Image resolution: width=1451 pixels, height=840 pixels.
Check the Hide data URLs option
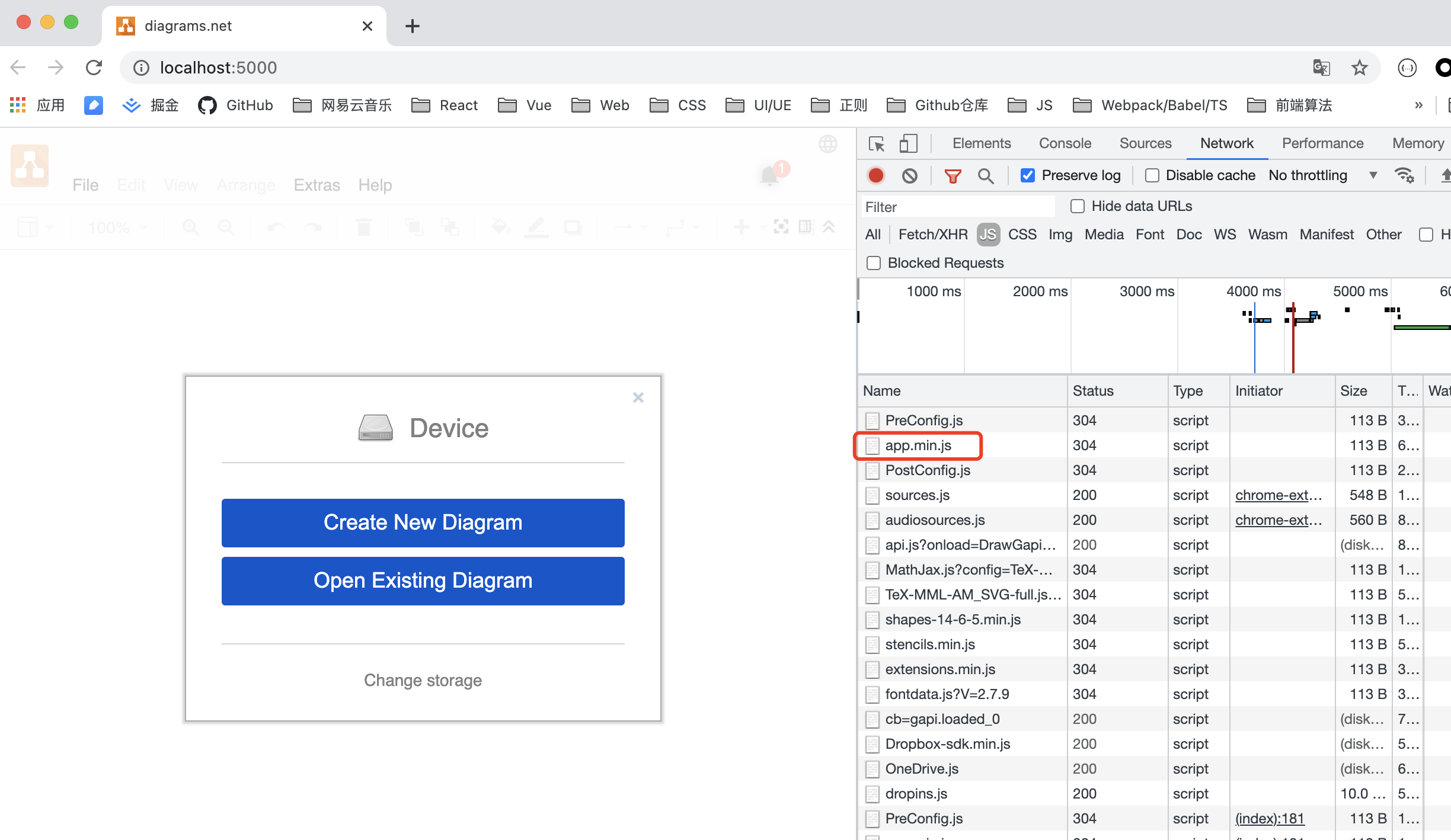click(1078, 206)
